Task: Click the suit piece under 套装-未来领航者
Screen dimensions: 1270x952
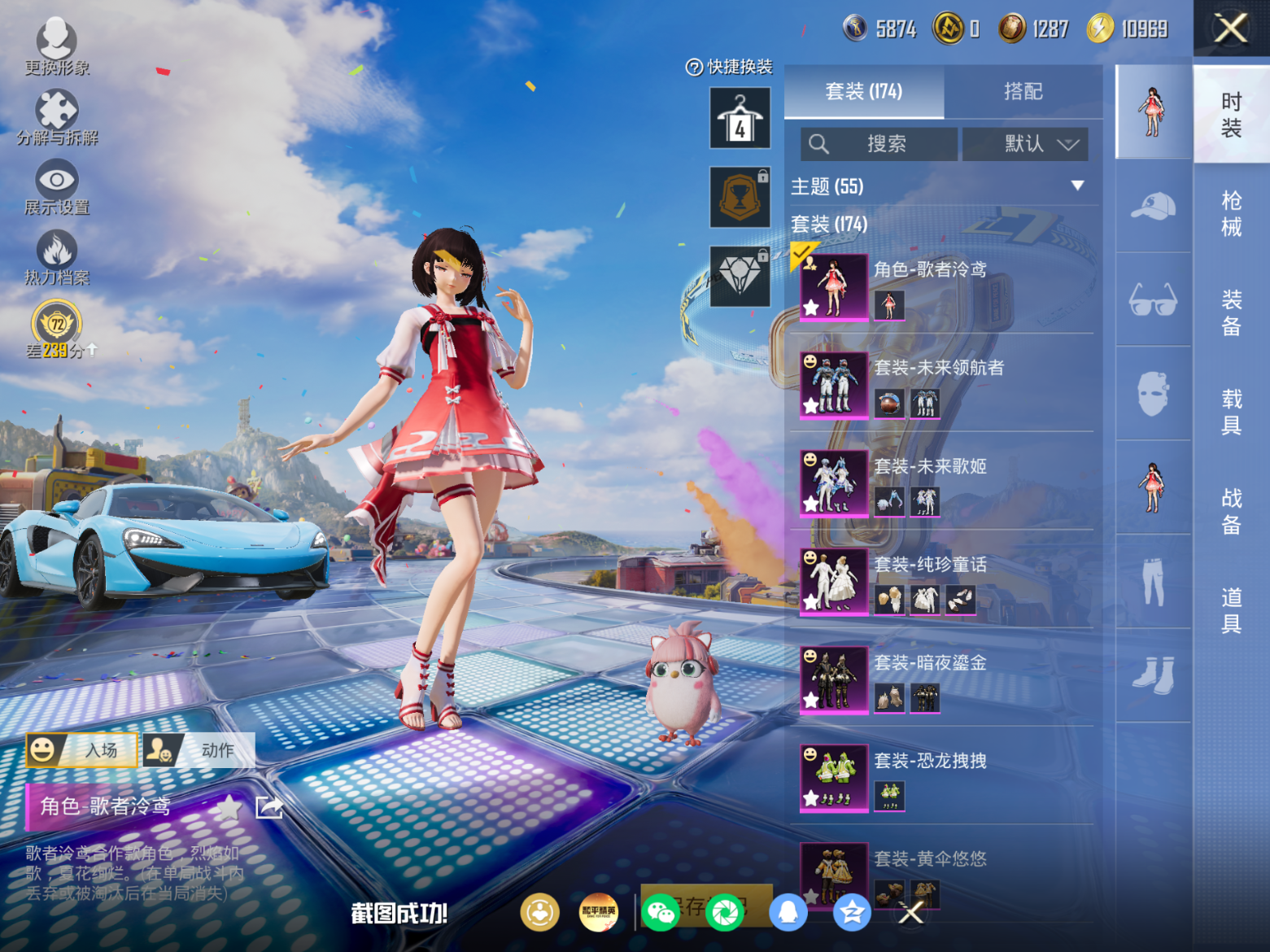Action: click(925, 404)
